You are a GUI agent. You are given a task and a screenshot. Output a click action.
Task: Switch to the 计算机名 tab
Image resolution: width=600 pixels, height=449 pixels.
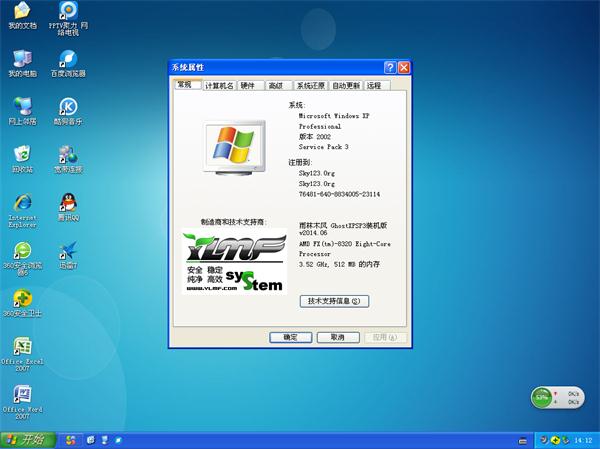pyautogui.click(x=219, y=86)
